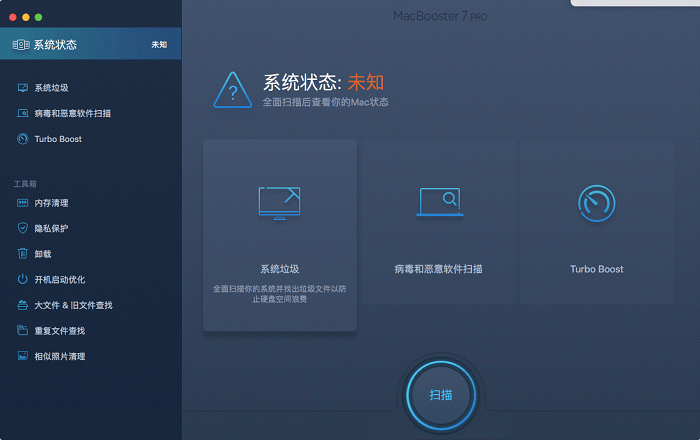Click the question mark warning triangle icon
This screenshot has height=440, width=700.
pyautogui.click(x=233, y=90)
